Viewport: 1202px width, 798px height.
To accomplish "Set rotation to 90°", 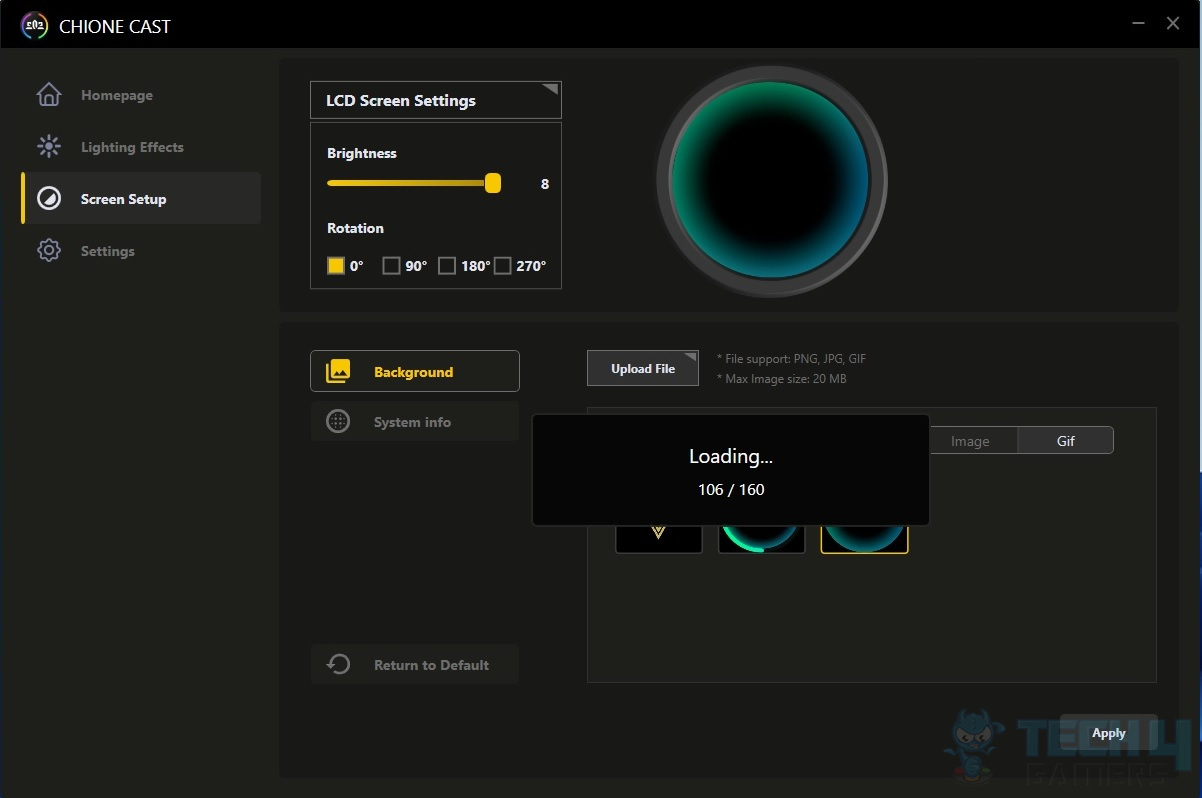I will pos(391,266).
